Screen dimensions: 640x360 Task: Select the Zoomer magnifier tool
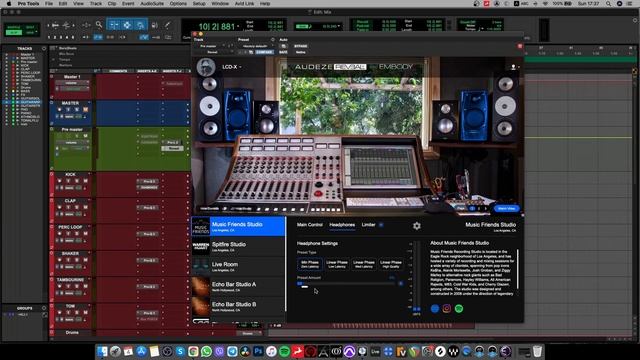coord(99,25)
